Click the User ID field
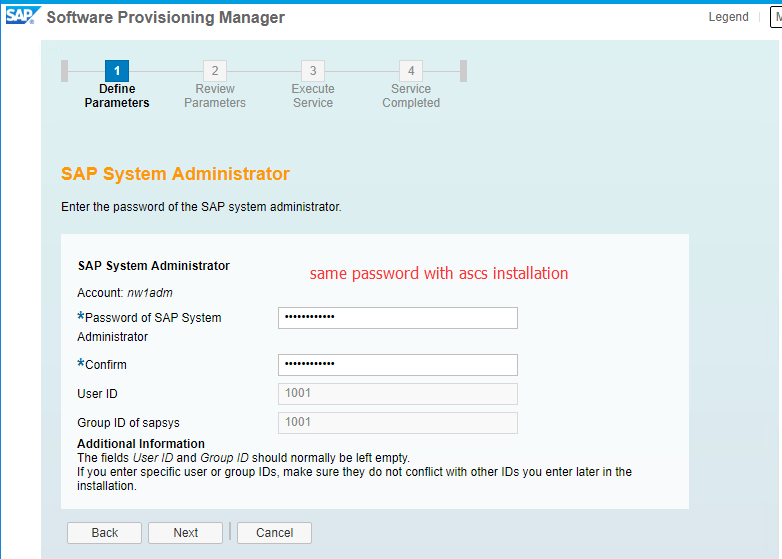782x559 pixels. click(x=397, y=393)
